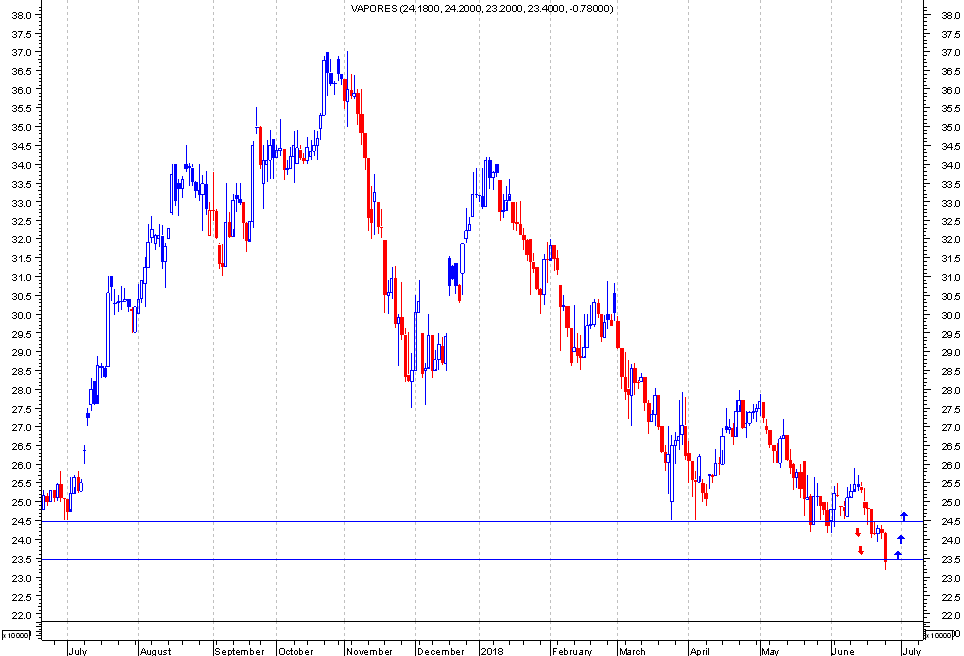
Task: Click the 33.5 price label on right axis
Action: point(950,184)
